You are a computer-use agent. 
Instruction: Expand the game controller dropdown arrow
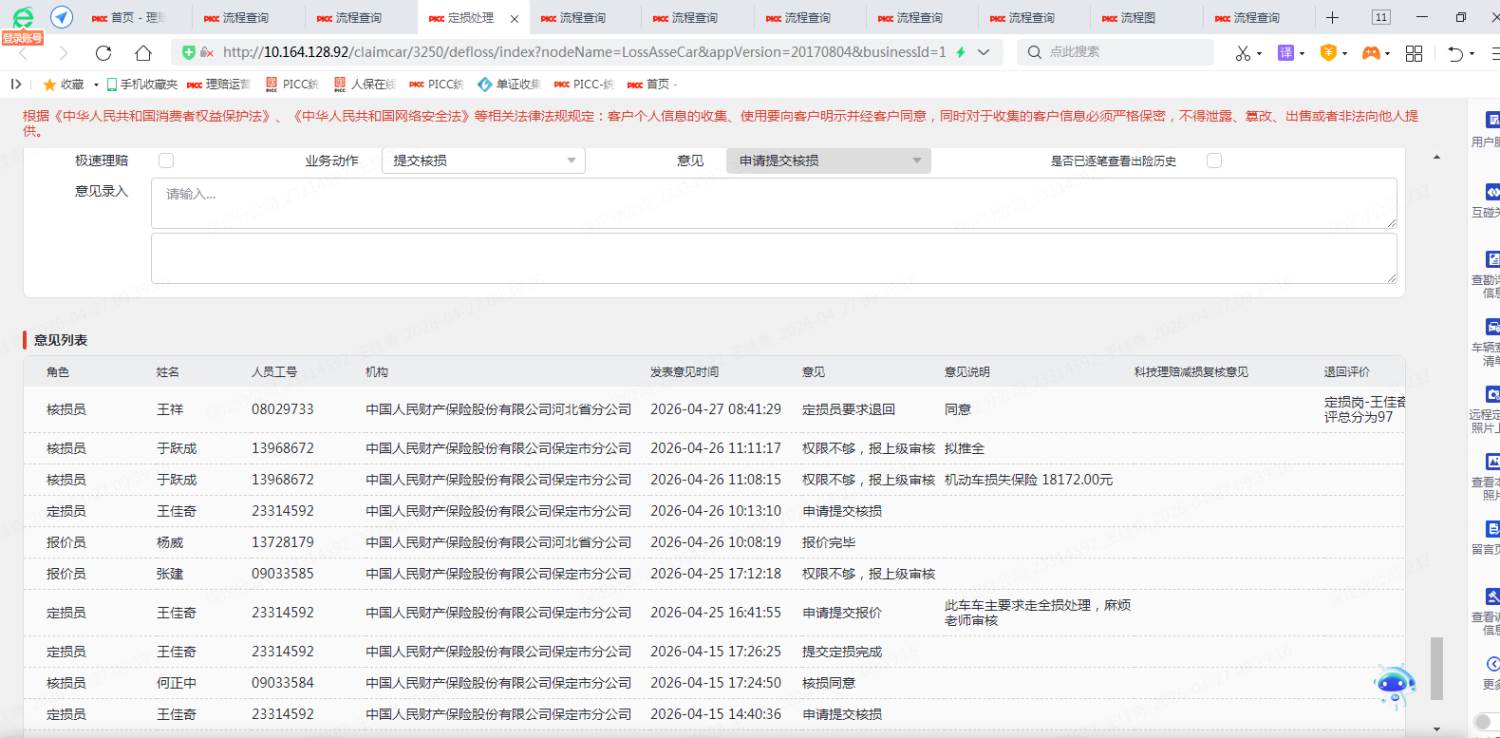pyautogui.click(x=1388, y=54)
